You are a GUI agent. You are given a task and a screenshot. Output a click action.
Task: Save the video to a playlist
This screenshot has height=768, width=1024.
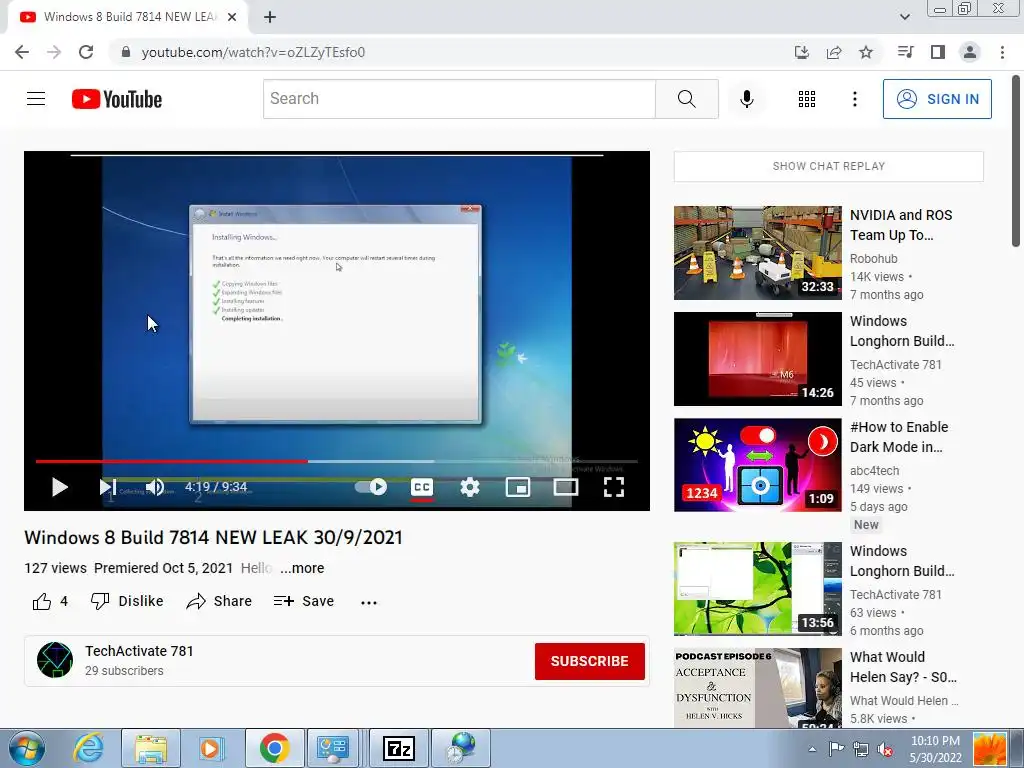[304, 601]
